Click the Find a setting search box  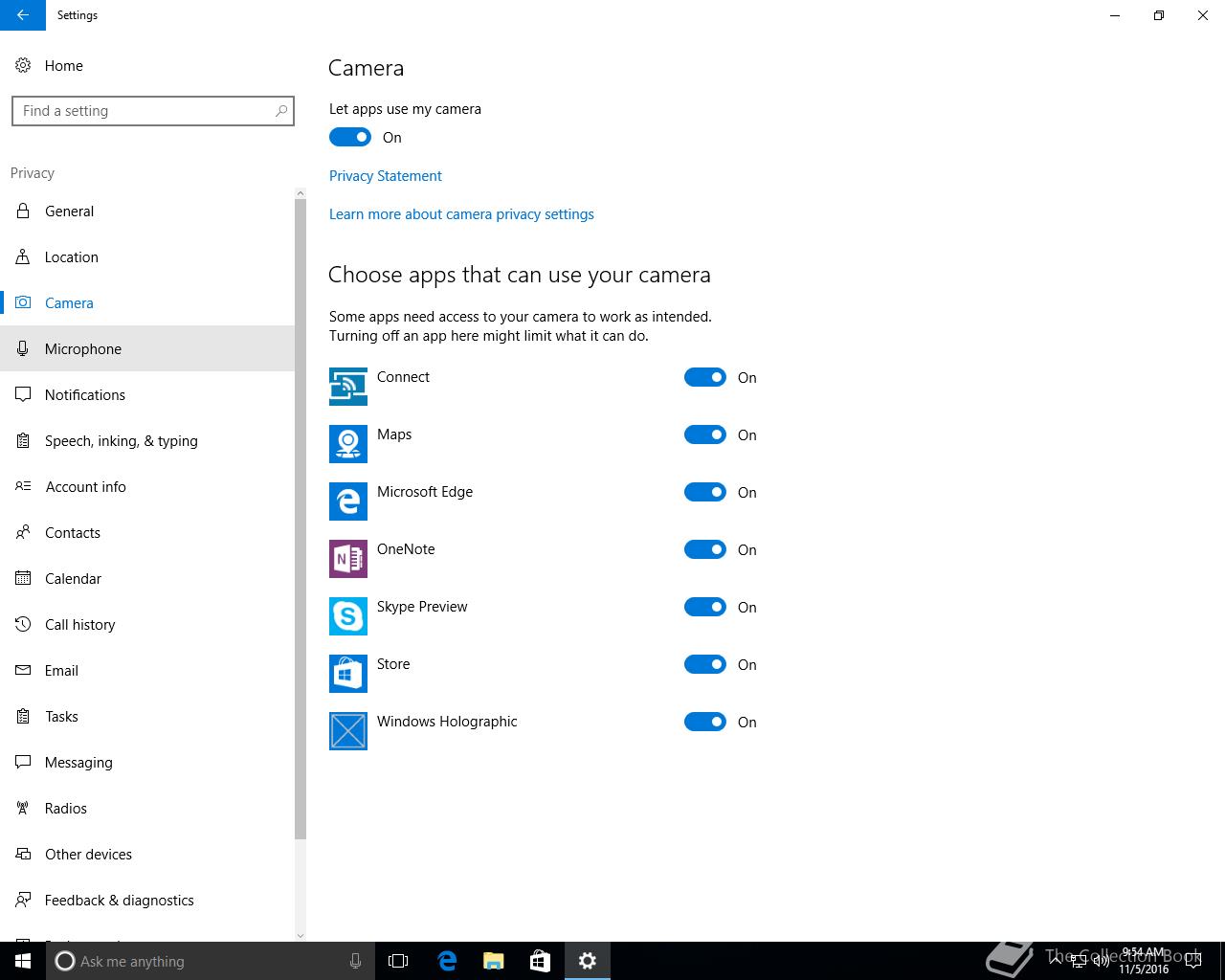point(153,111)
